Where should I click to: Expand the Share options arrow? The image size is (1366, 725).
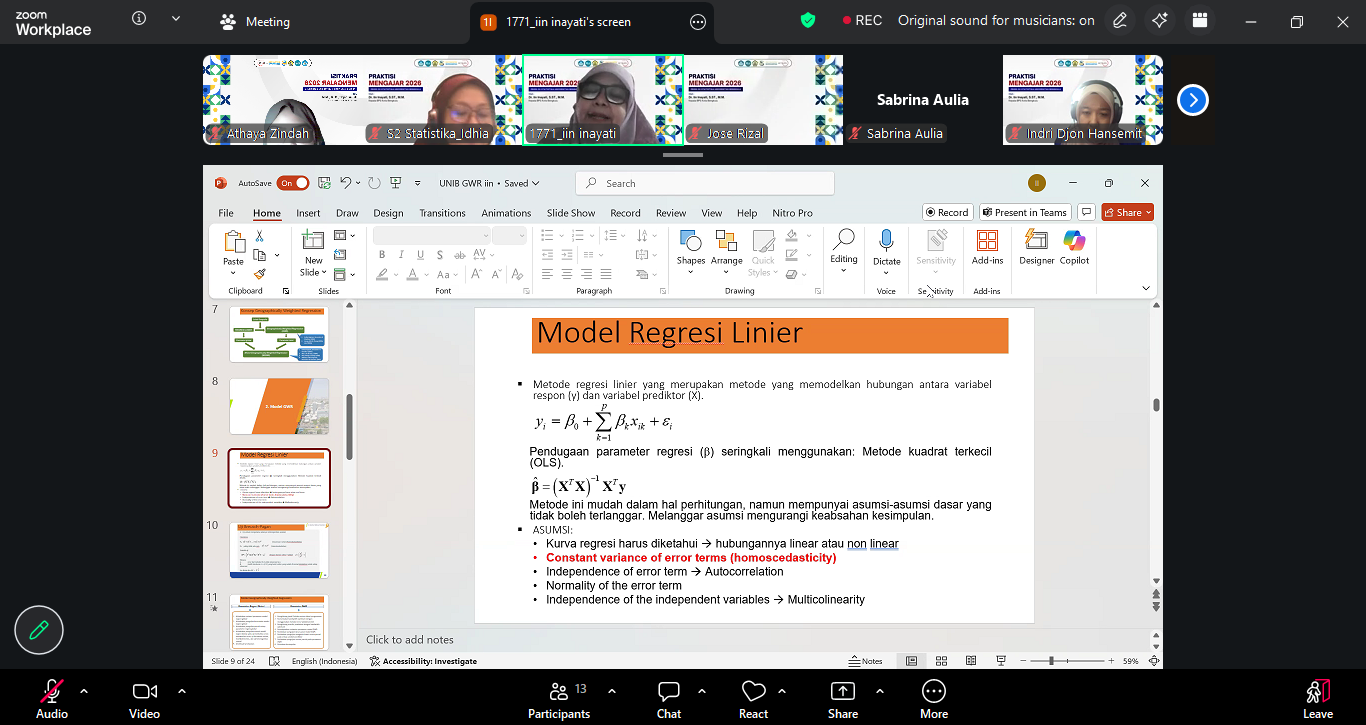point(880,691)
